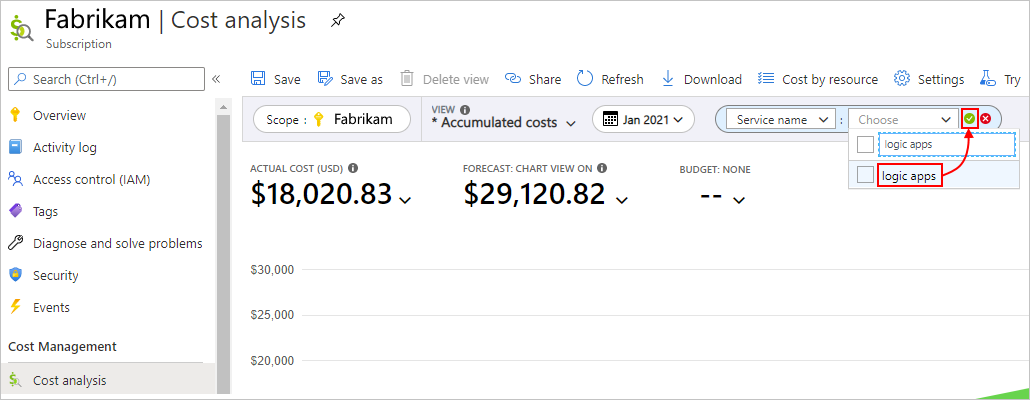Open Settings via the gear icon
The width and height of the screenshot is (1030, 400).
901,79
